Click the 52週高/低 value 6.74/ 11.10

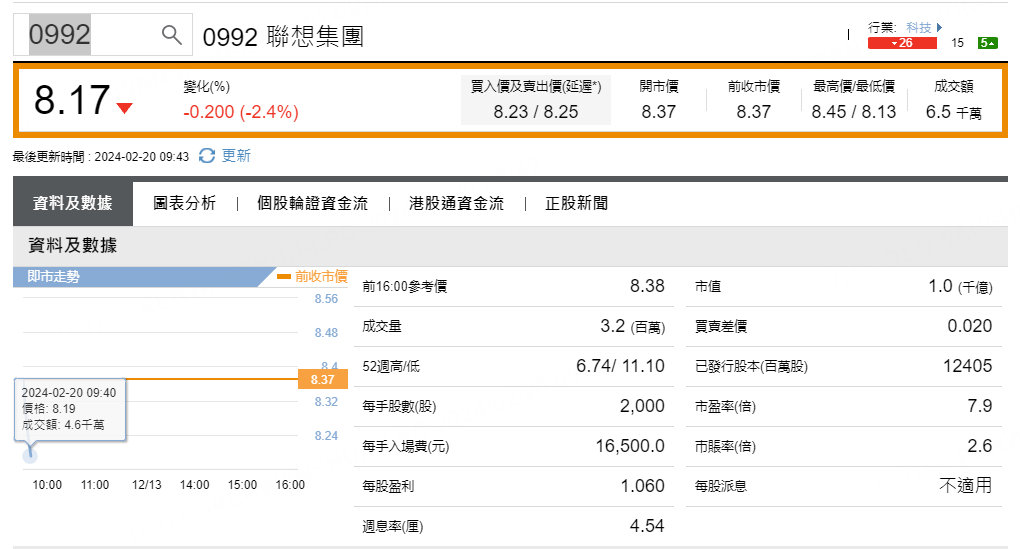pyautogui.click(x=620, y=366)
